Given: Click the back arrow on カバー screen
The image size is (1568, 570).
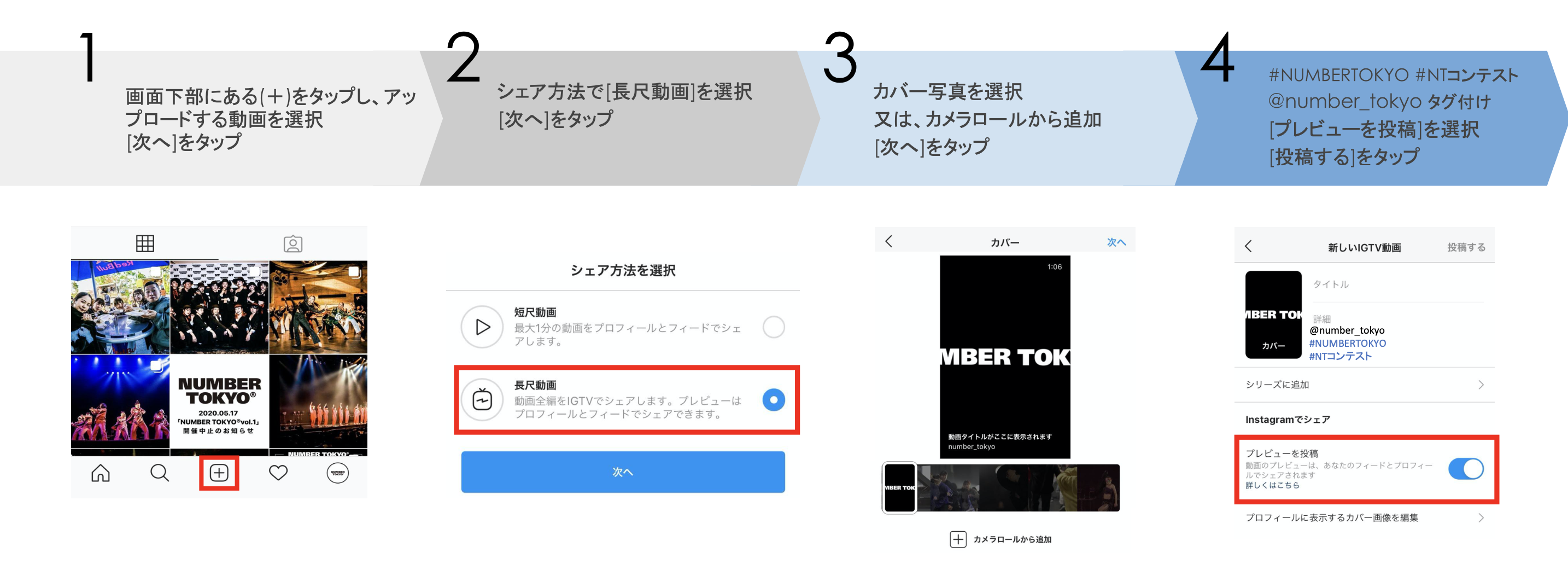Looking at the screenshot, I should [888, 241].
